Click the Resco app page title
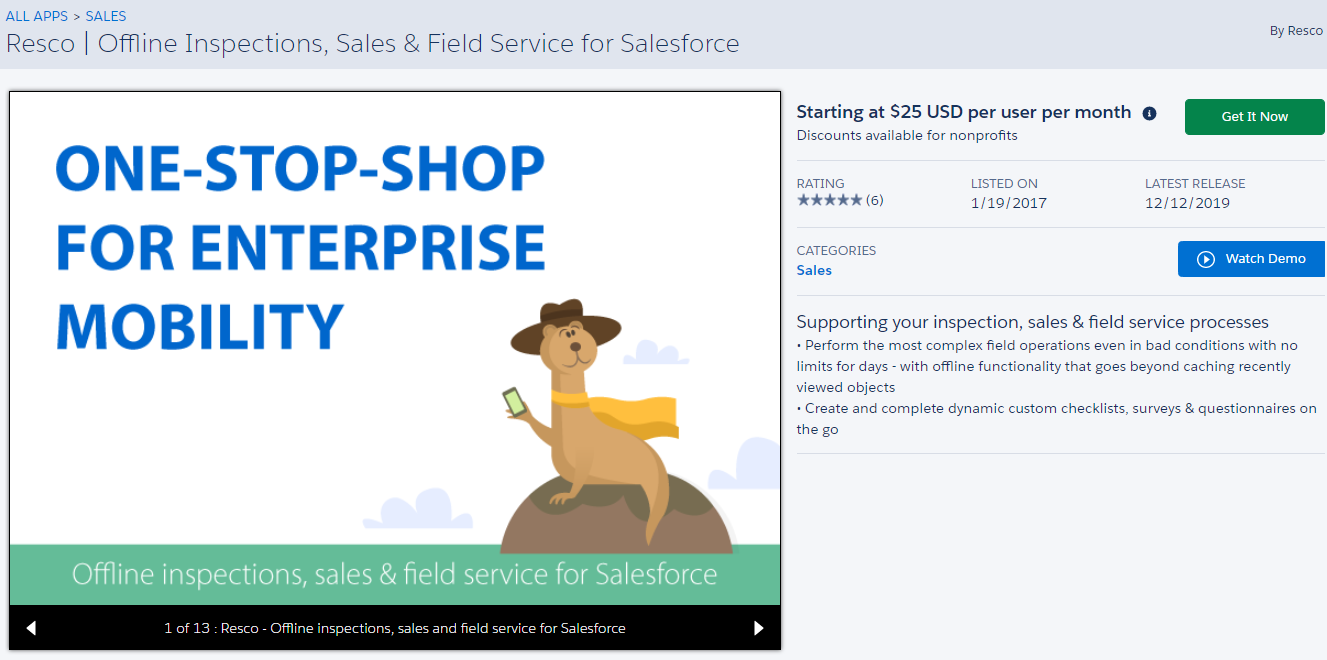 tap(372, 44)
